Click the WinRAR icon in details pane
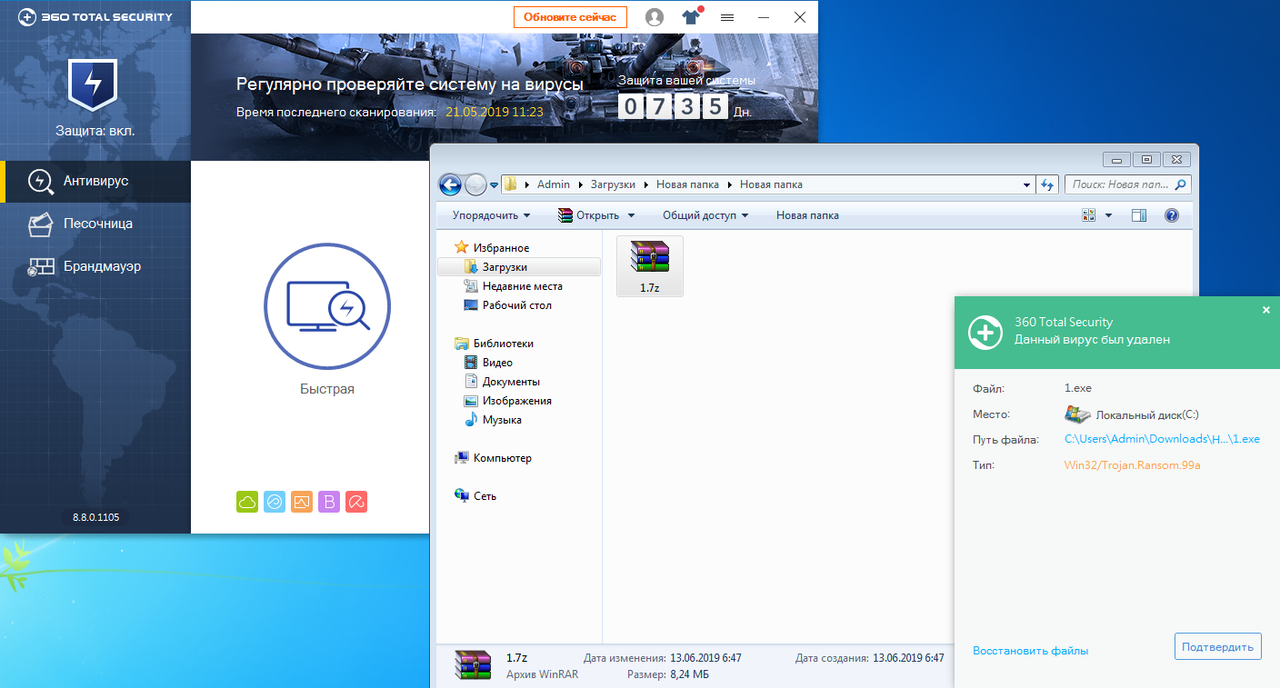The height and width of the screenshot is (688, 1280). (473, 665)
